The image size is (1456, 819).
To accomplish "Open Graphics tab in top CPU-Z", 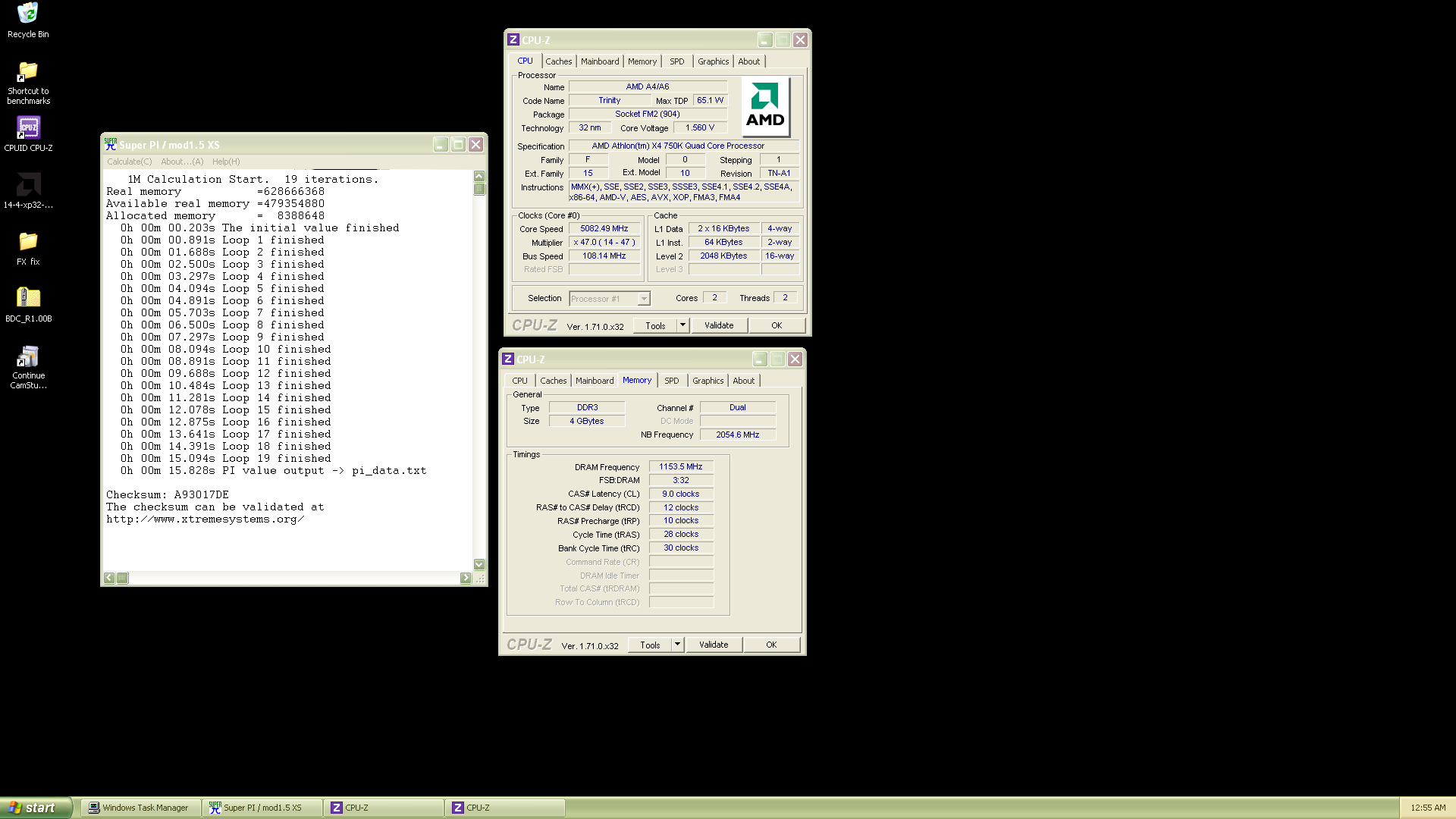I will pyautogui.click(x=714, y=61).
